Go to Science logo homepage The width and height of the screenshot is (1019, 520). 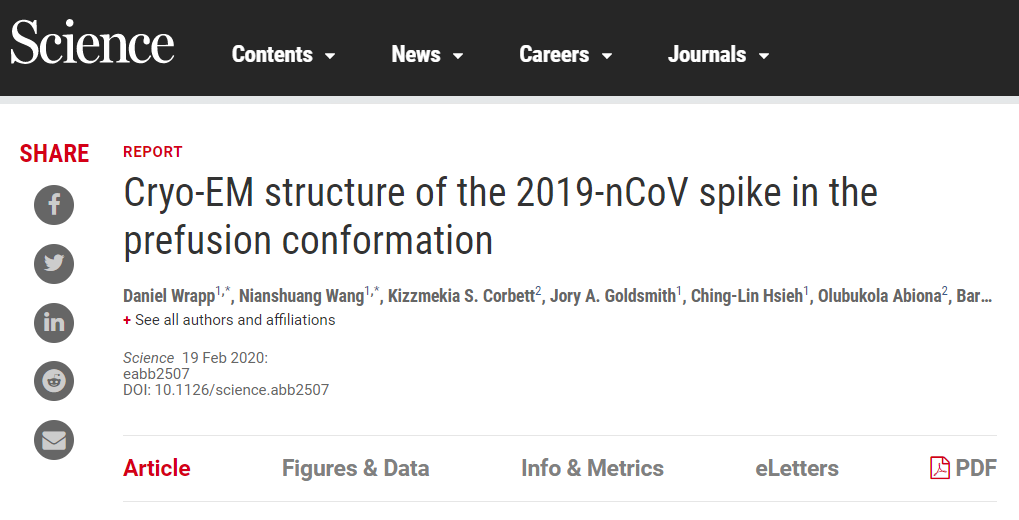(x=92, y=42)
